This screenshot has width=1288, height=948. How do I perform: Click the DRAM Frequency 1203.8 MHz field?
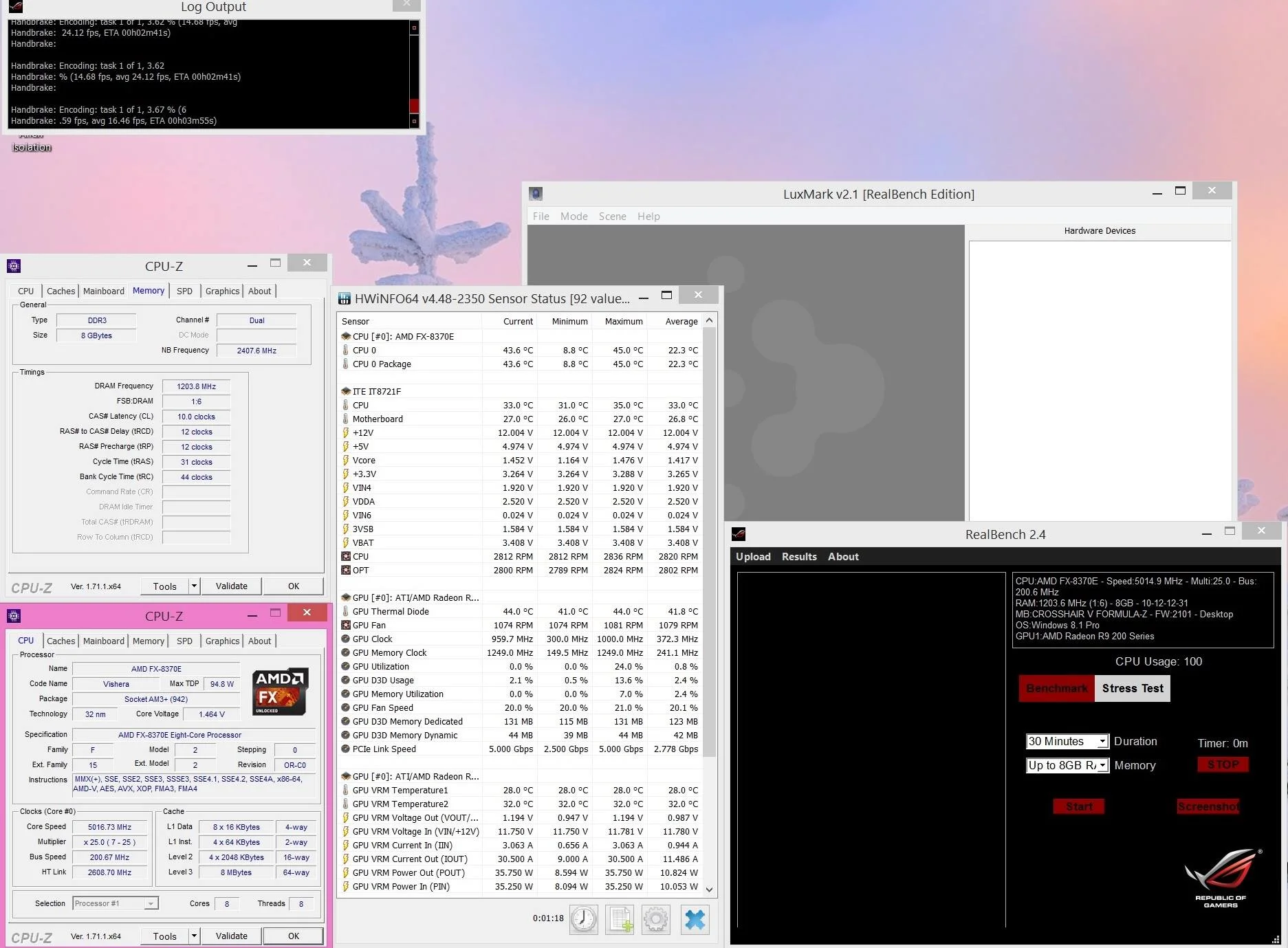[196, 386]
